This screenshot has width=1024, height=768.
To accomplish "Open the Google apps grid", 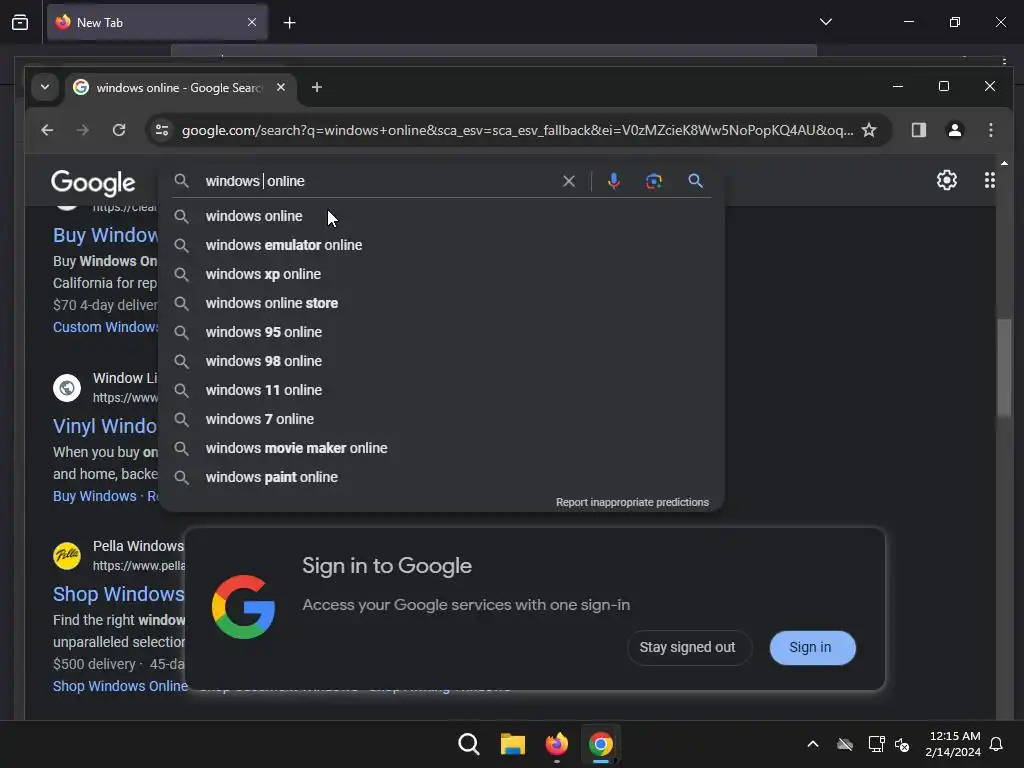I will tap(990, 180).
